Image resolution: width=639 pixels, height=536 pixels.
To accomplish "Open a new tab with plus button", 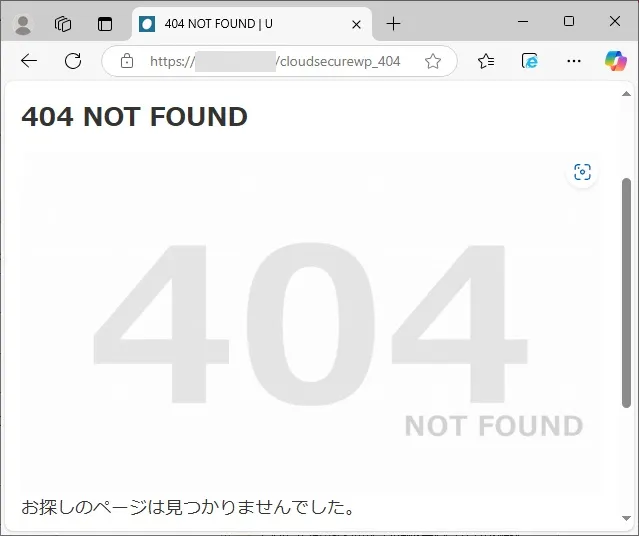I will coord(393,24).
